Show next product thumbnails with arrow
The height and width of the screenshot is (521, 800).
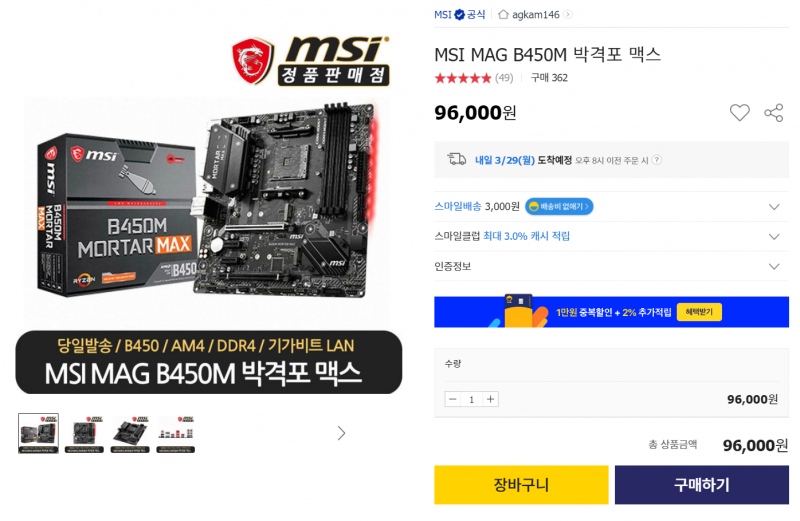click(341, 433)
